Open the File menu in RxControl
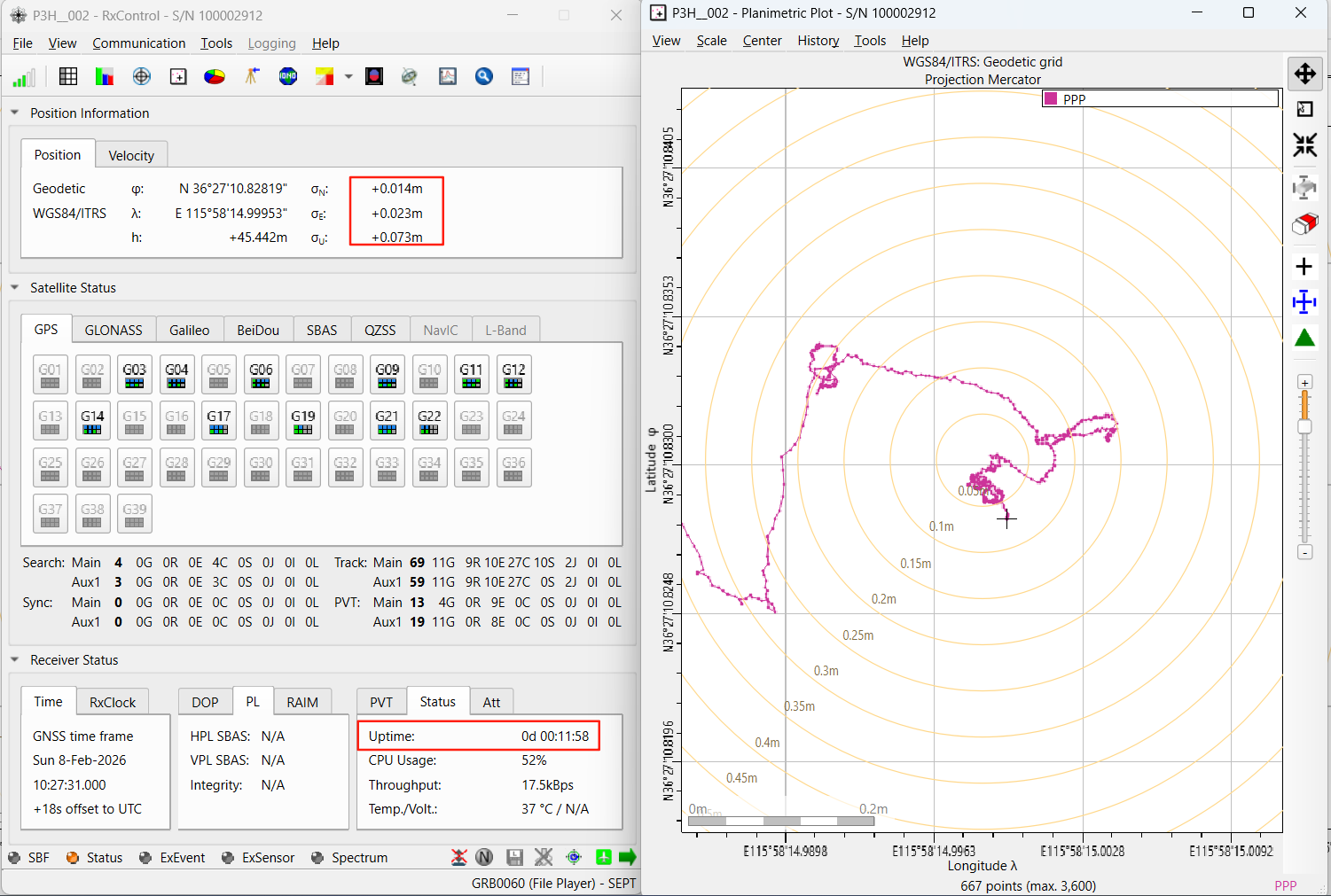This screenshot has width=1331, height=896. coord(23,43)
